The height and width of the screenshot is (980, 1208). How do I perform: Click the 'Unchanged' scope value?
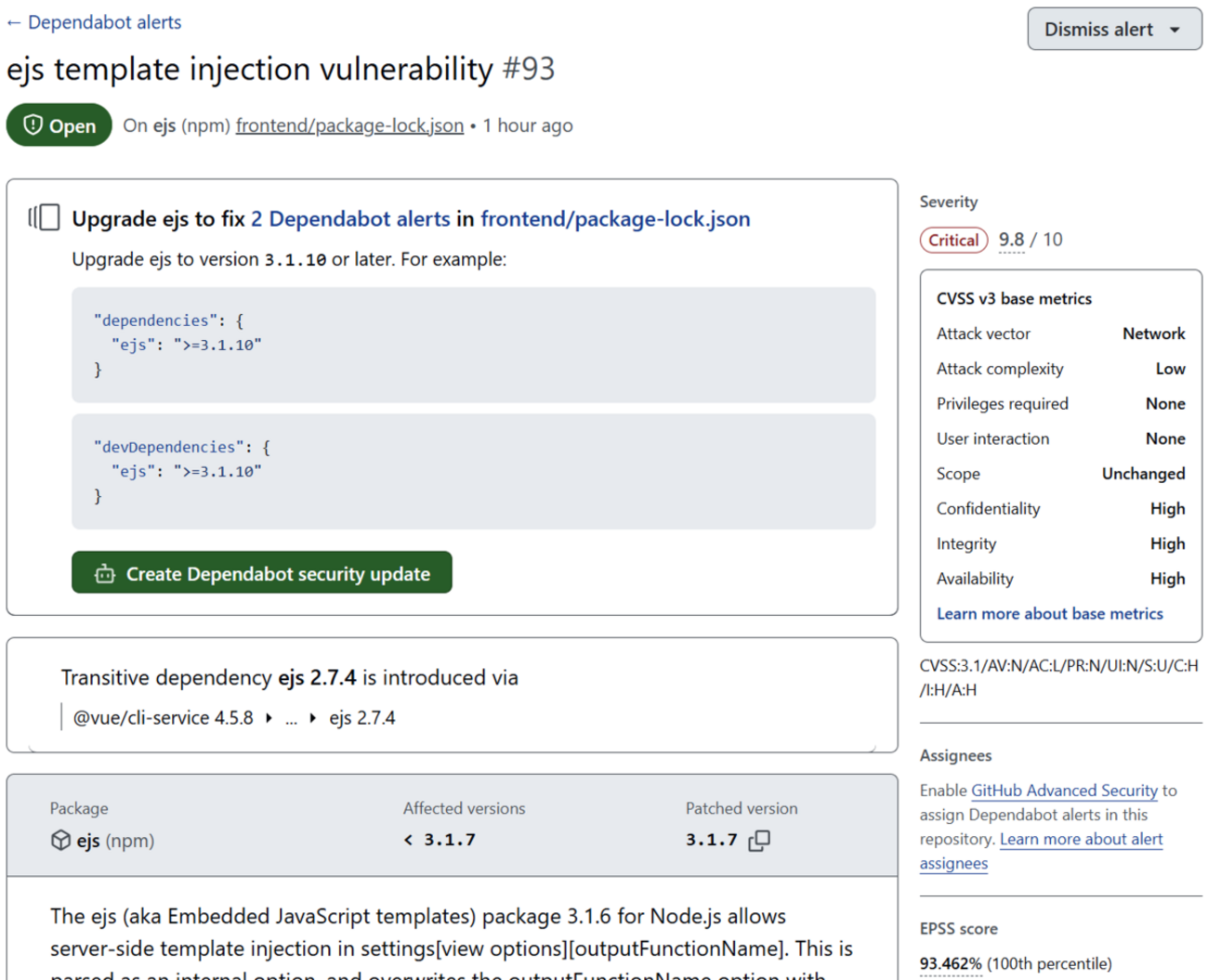tap(1143, 474)
